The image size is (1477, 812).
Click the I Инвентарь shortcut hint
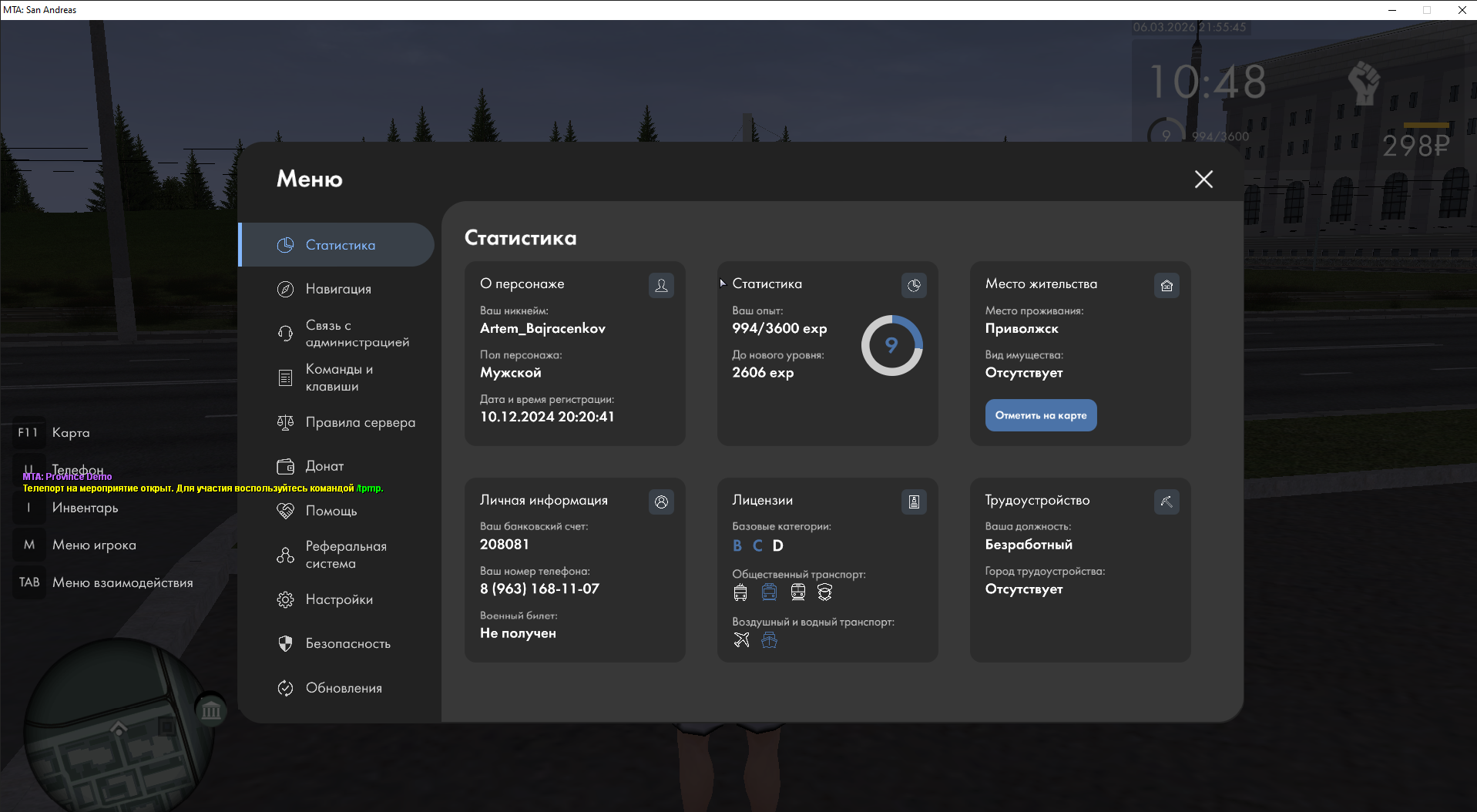(x=67, y=508)
